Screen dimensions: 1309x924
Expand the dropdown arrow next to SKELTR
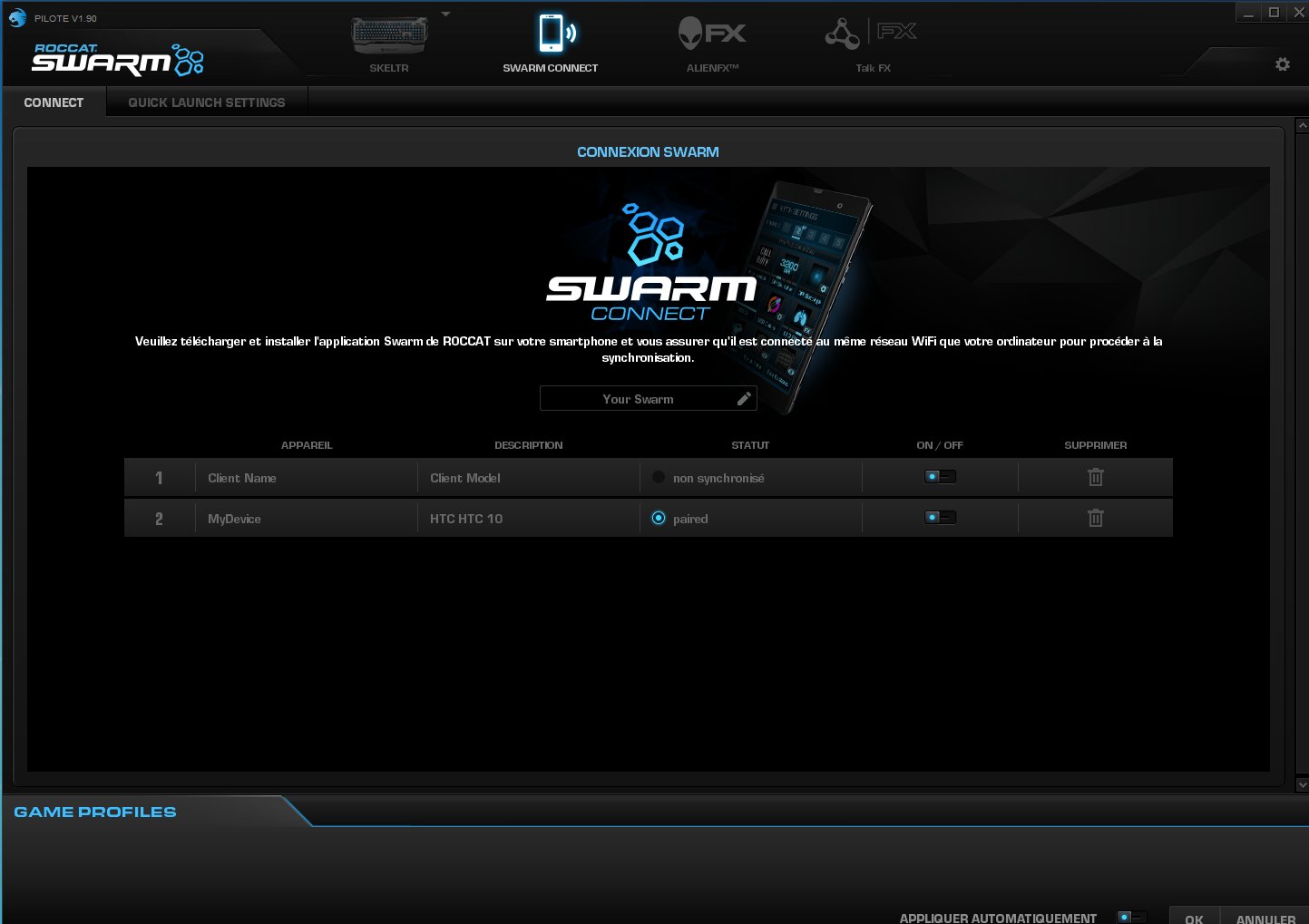[445, 13]
